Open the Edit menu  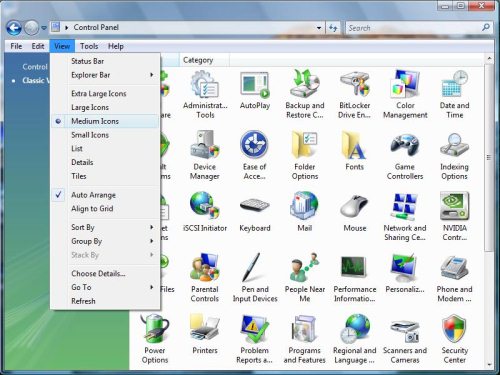click(38, 46)
